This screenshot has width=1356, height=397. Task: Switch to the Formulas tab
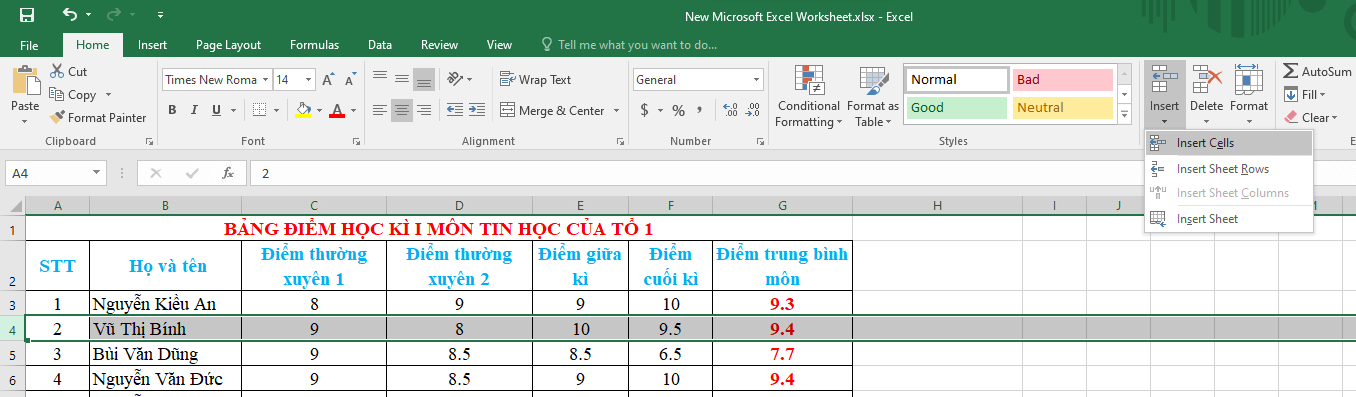pos(314,45)
